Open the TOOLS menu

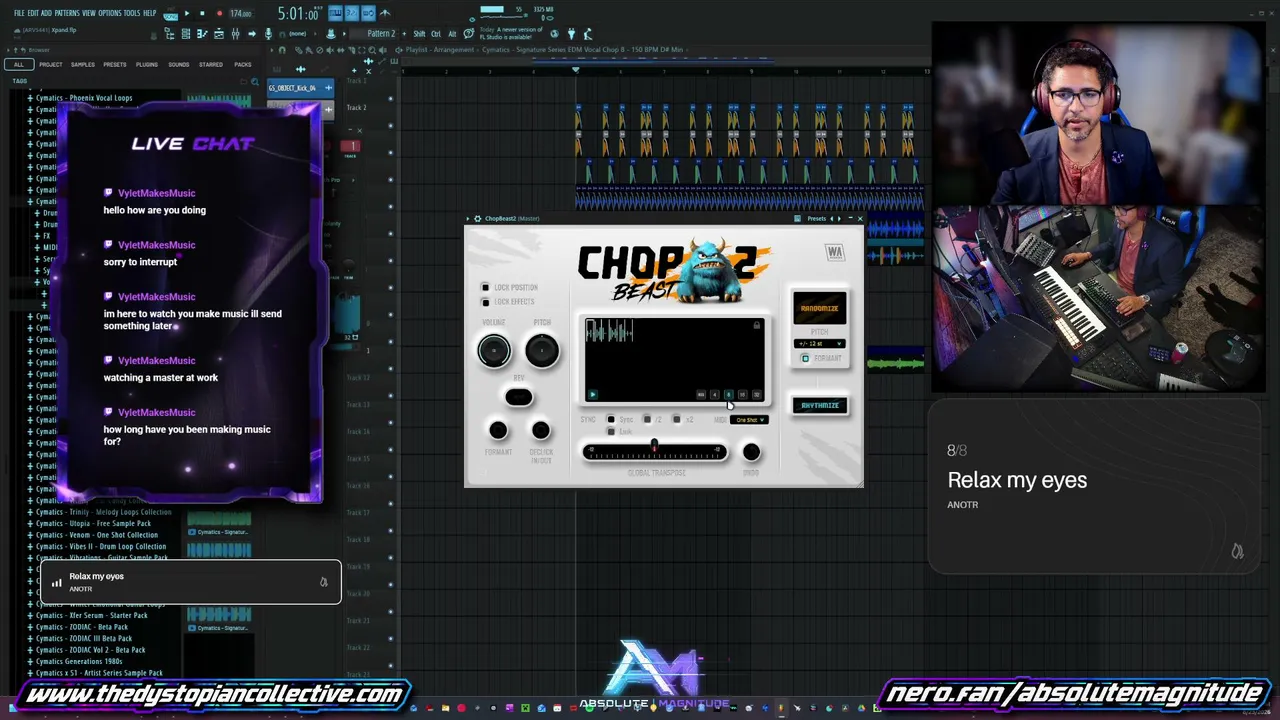click(132, 13)
